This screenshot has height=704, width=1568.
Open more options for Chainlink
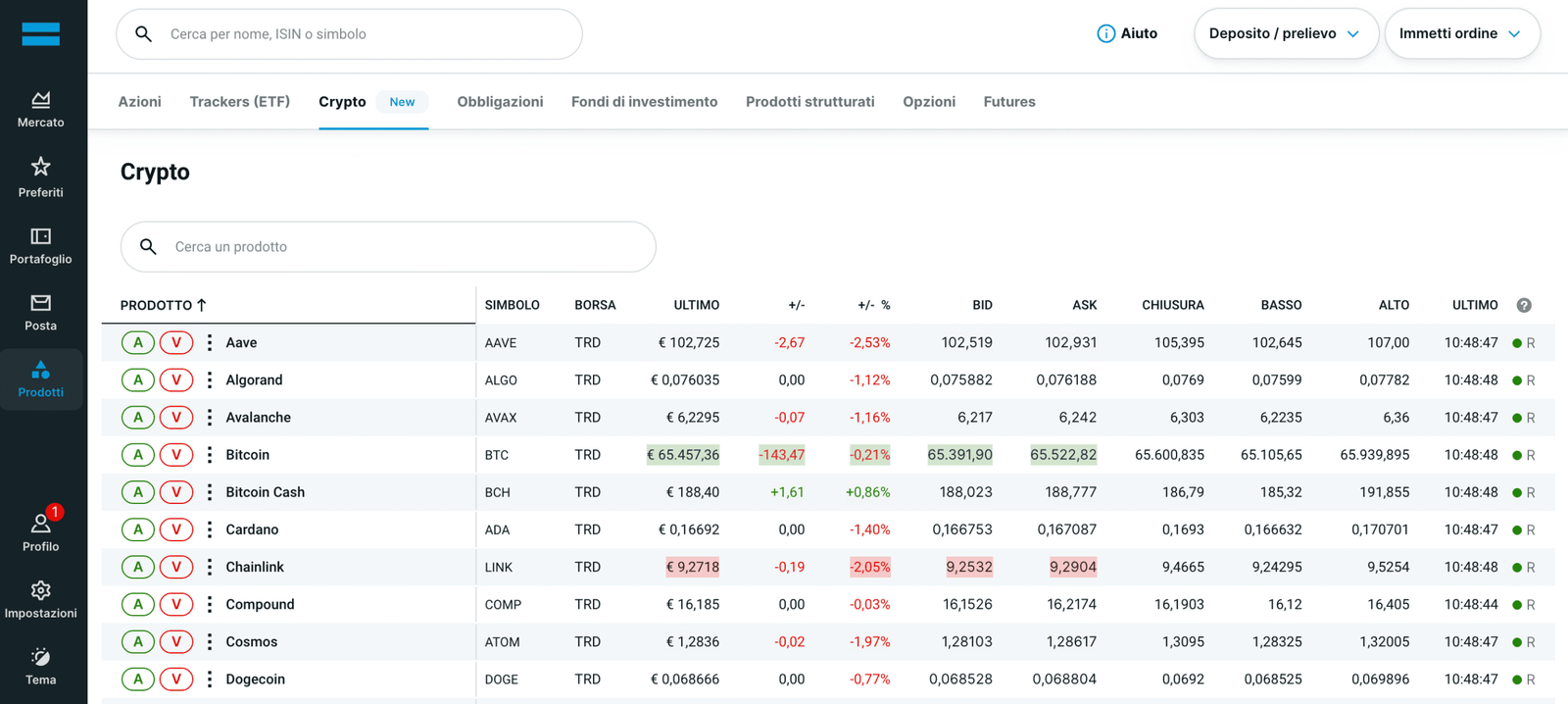(209, 567)
